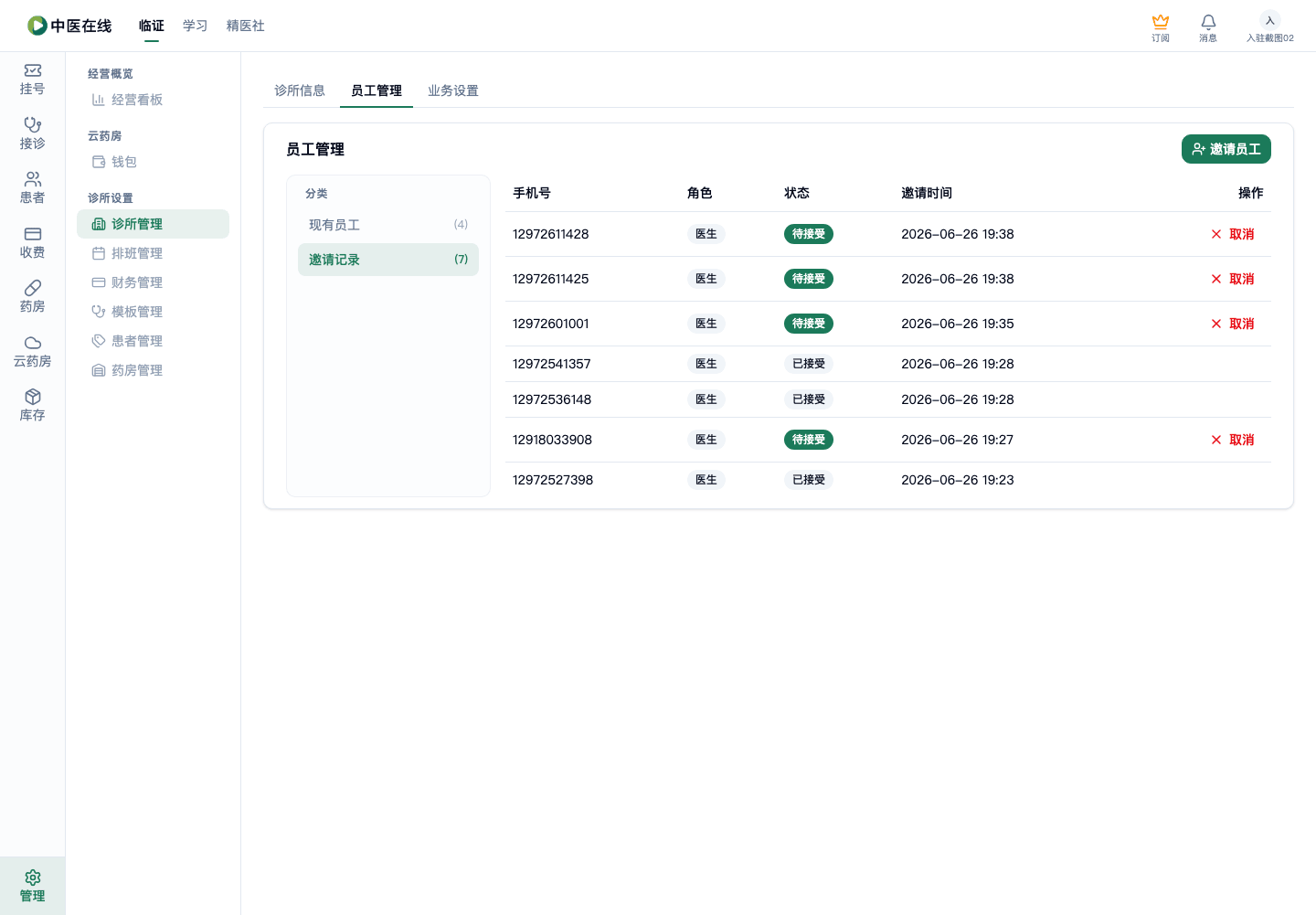Open 模板管理 page

coord(153,312)
